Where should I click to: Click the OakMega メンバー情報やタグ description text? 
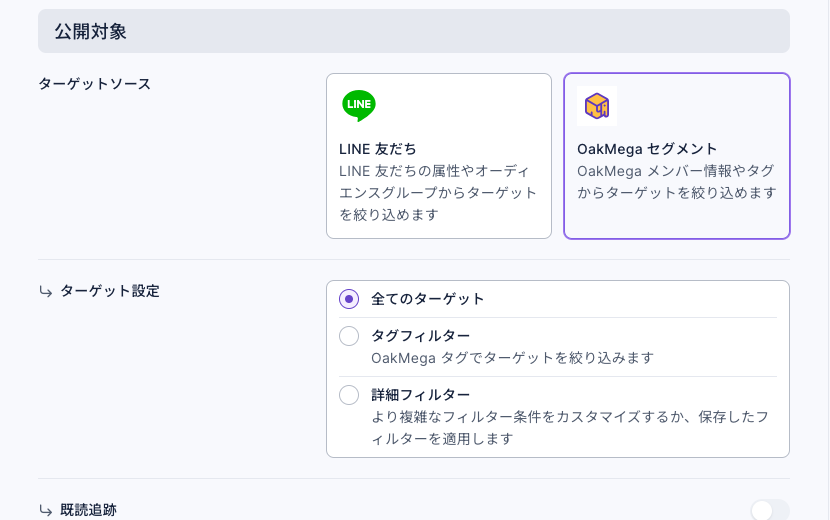coord(676,182)
